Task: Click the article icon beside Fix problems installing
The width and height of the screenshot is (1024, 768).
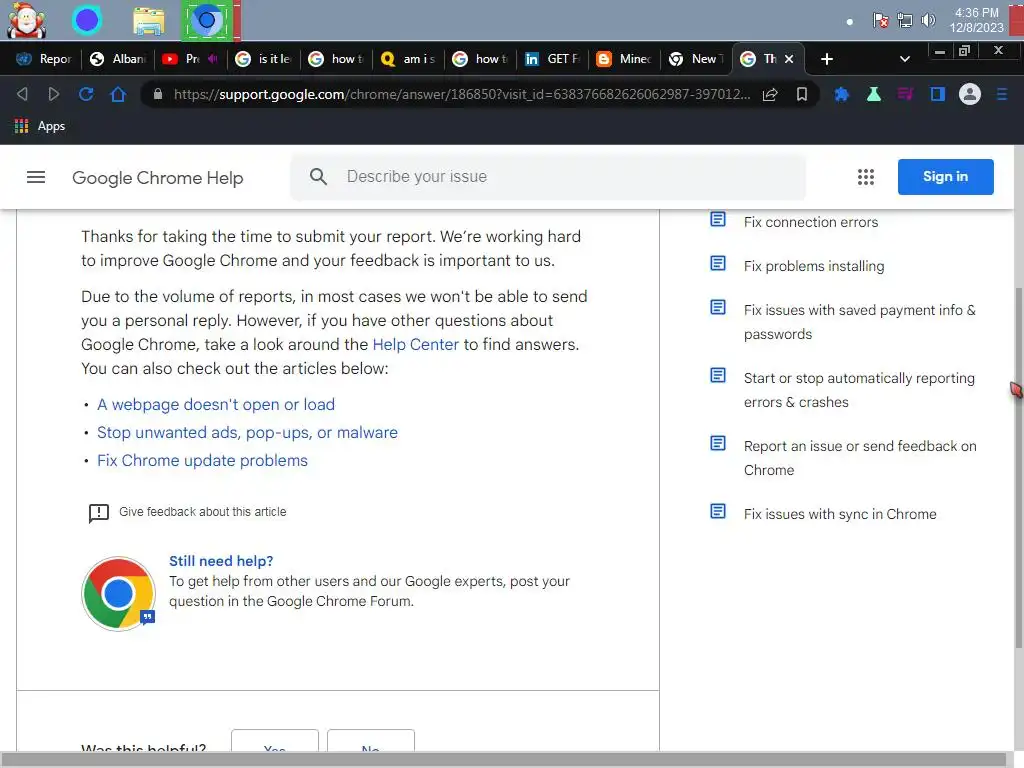Action: [x=718, y=263]
